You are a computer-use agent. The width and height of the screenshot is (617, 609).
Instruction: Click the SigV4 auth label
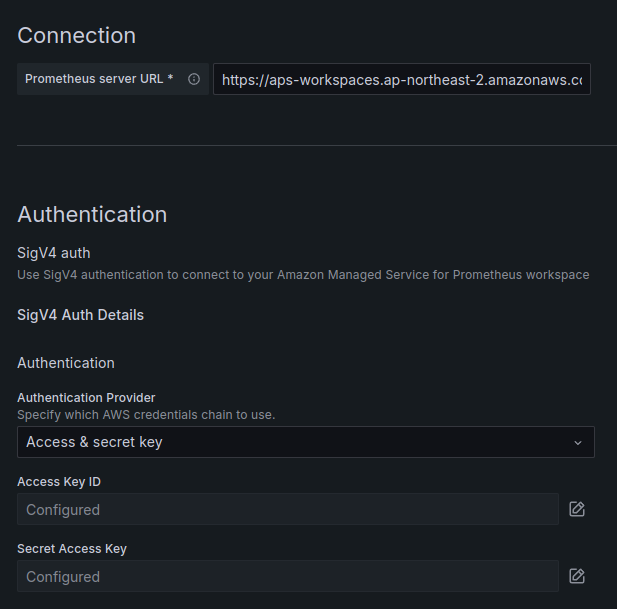(x=54, y=253)
